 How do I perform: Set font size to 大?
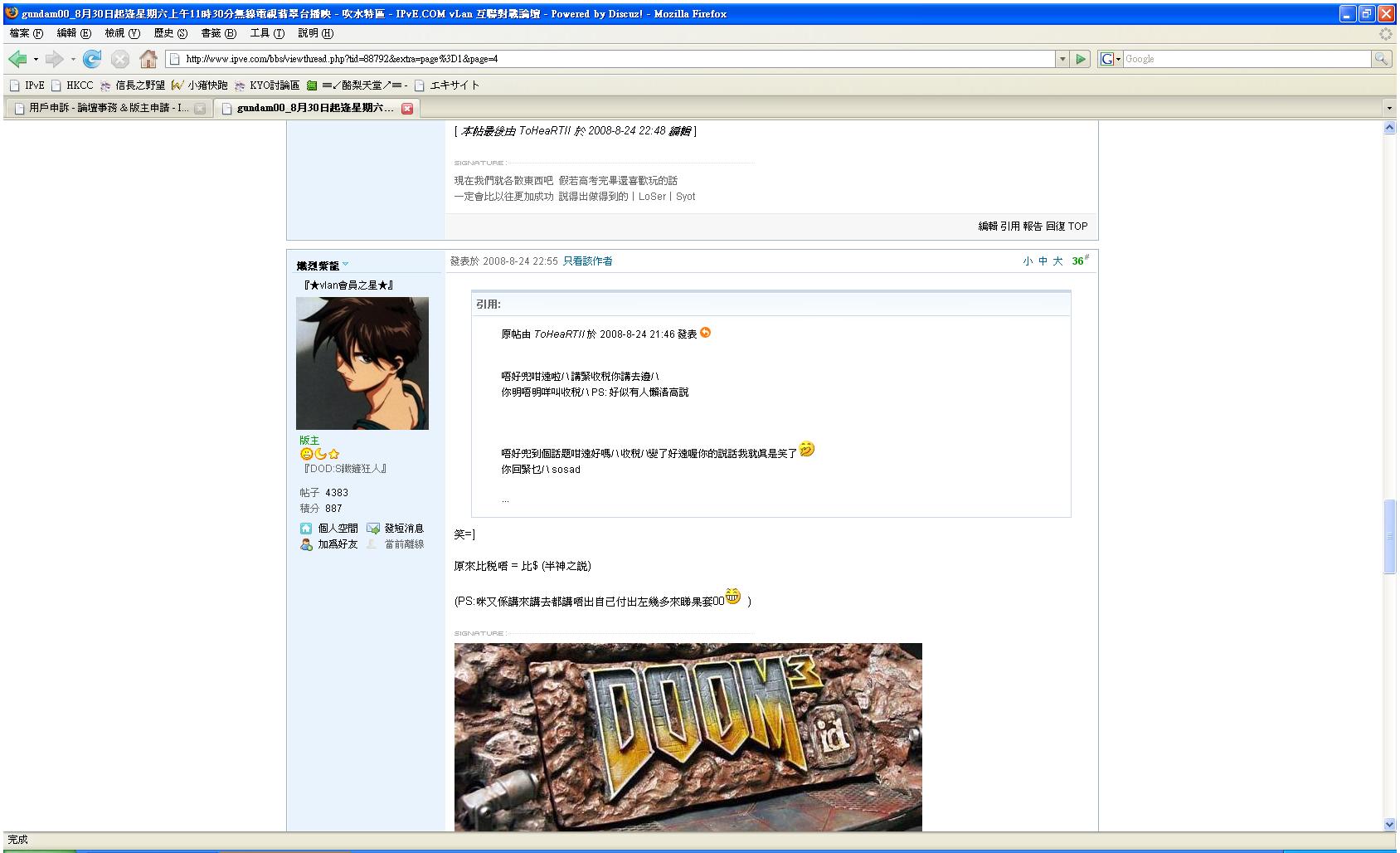click(x=1057, y=261)
